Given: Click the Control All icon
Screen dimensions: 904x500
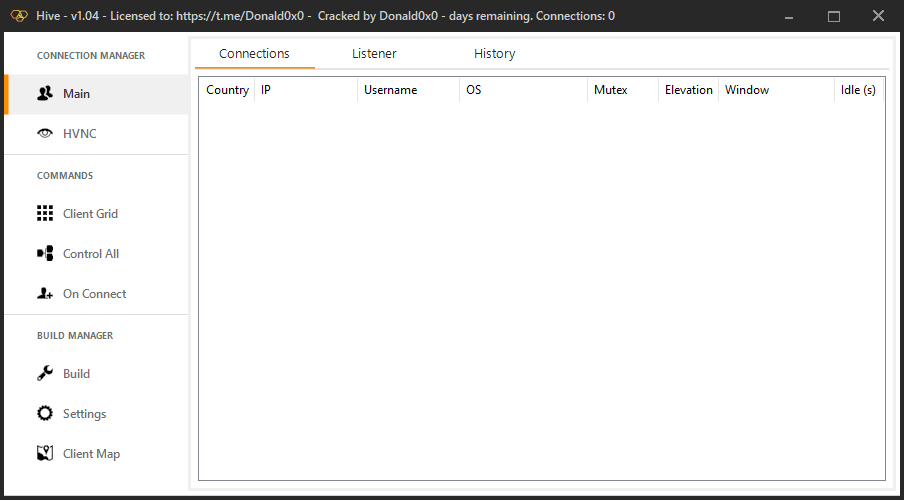Looking at the screenshot, I should 45,254.
